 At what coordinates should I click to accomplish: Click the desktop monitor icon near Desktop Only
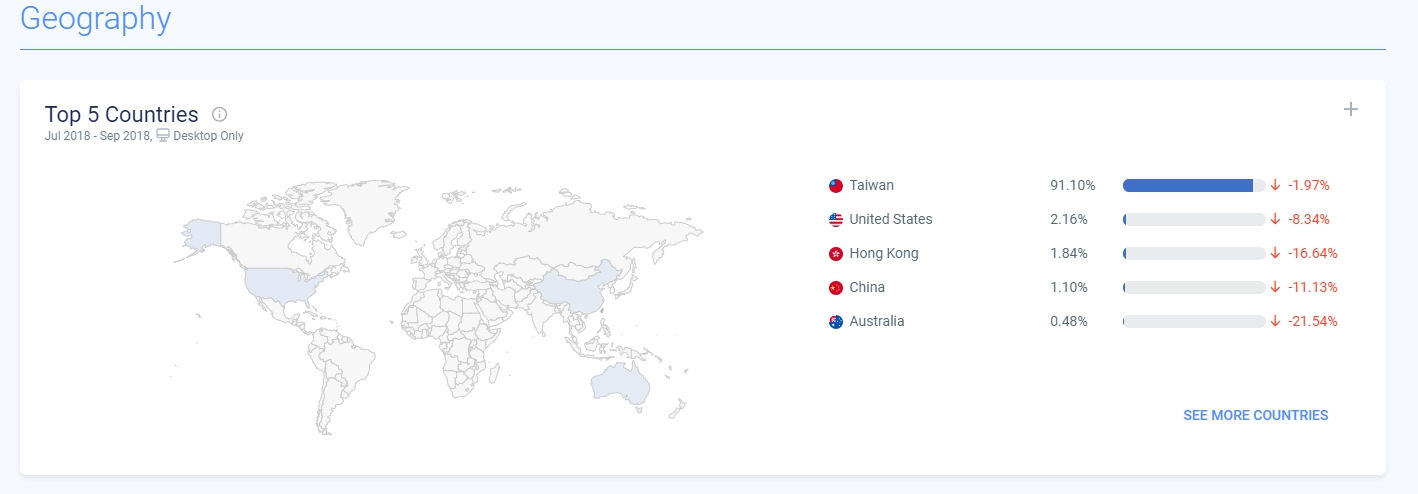163,136
